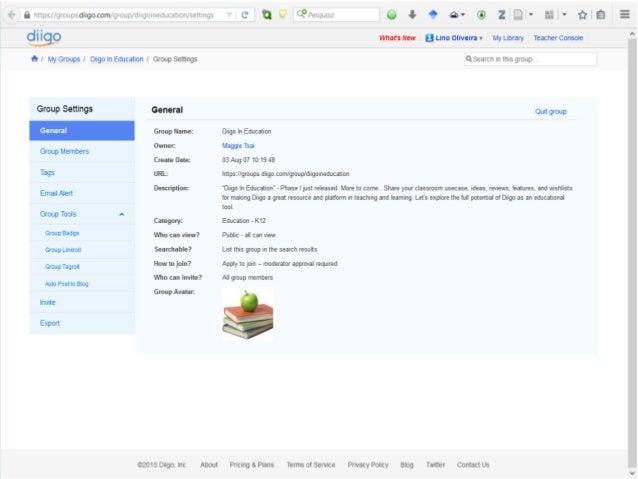This screenshot has height=479, width=638.
Task: Open Group Linkroll tool
Action: tap(63, 250)
